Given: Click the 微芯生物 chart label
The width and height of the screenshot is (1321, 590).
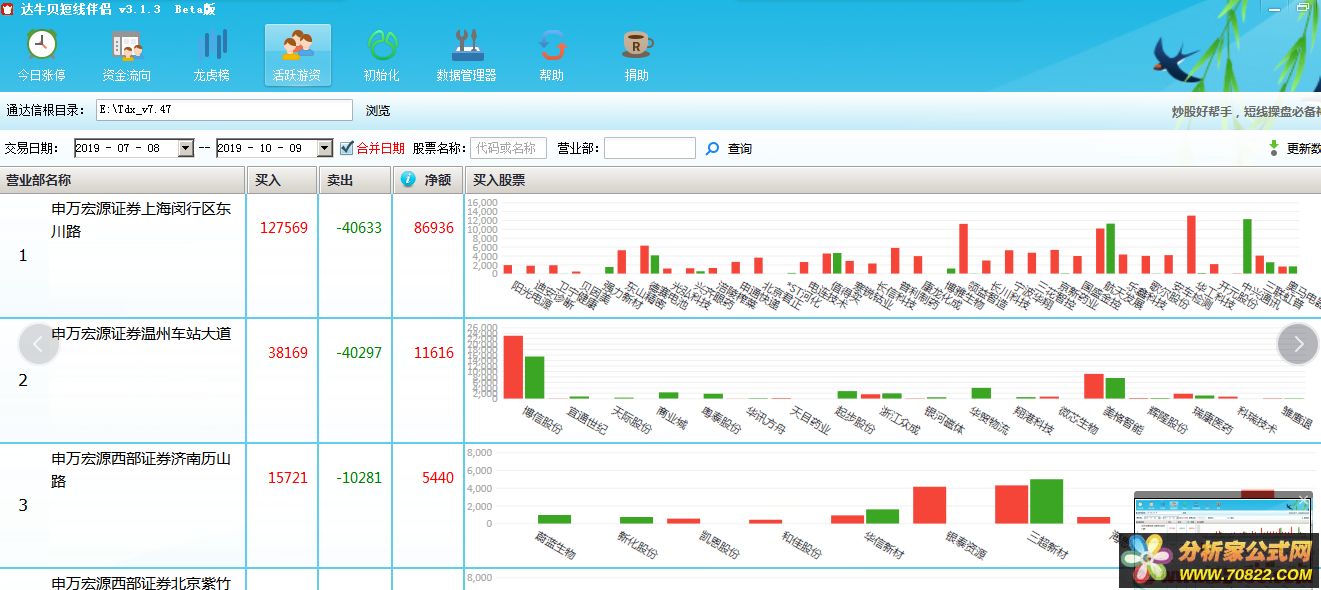Looking at the screenshot, I should (1077, 419).
